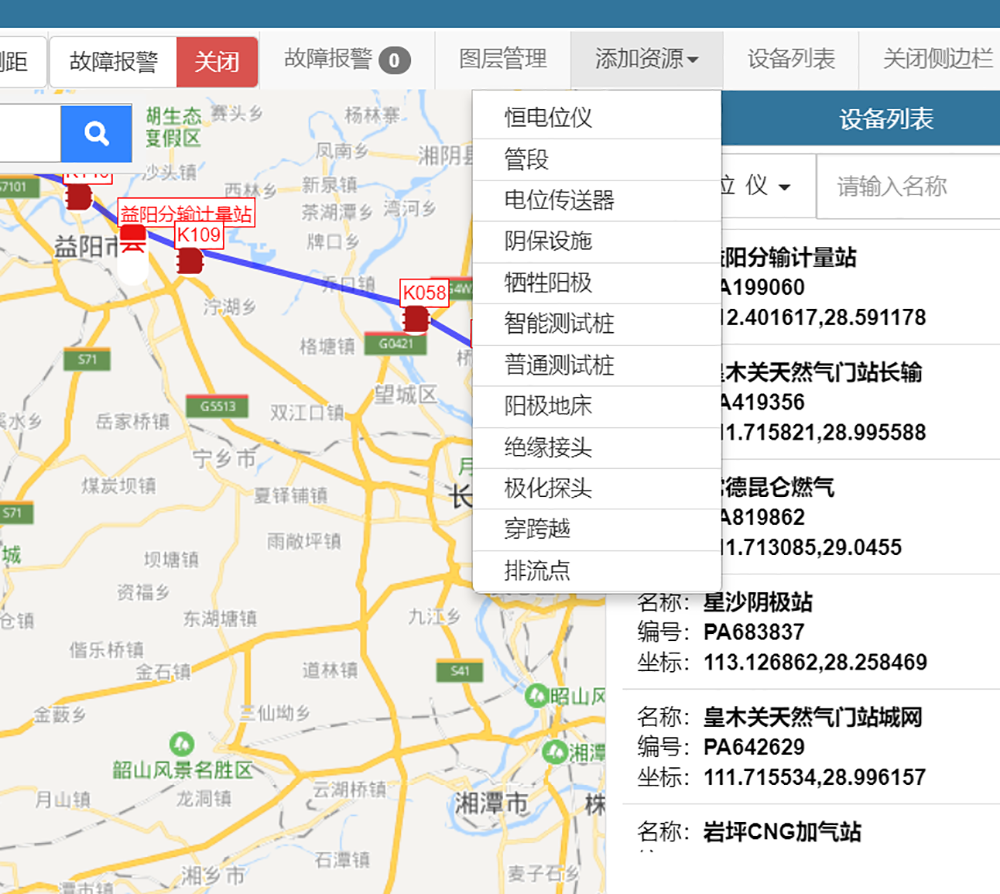Select the K109 test pile marker on the map

[x=190, y=258]
